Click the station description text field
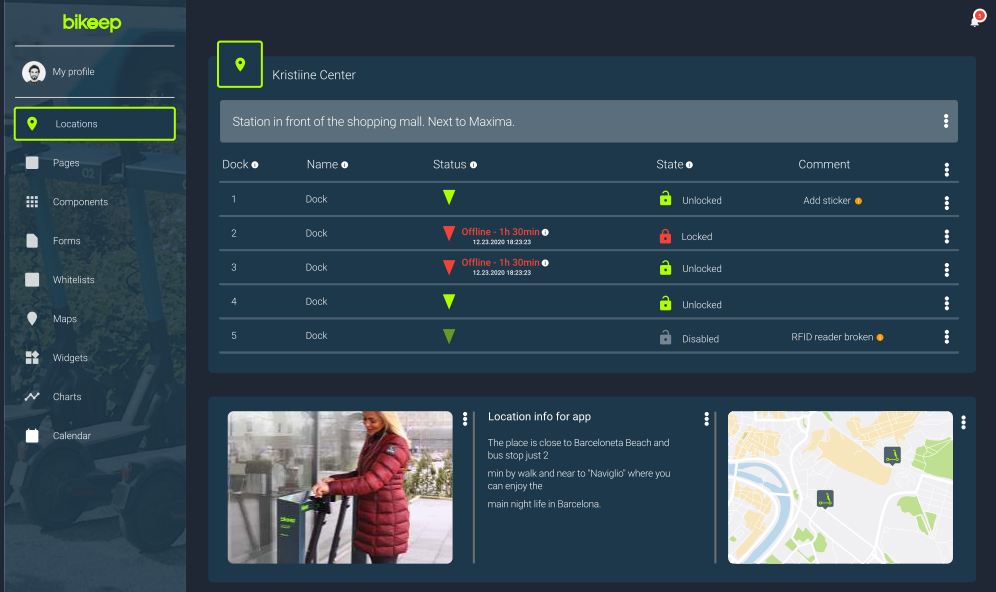The image size is (996, 592). (588, 121)
